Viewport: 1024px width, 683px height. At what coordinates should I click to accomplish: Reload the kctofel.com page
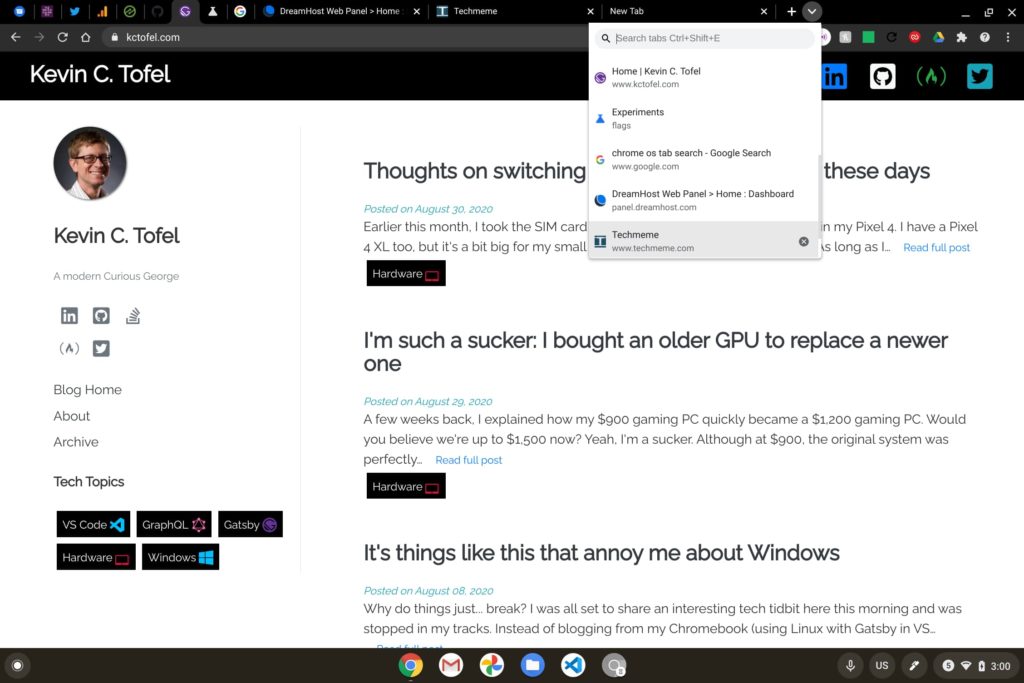tap(63, 37)
